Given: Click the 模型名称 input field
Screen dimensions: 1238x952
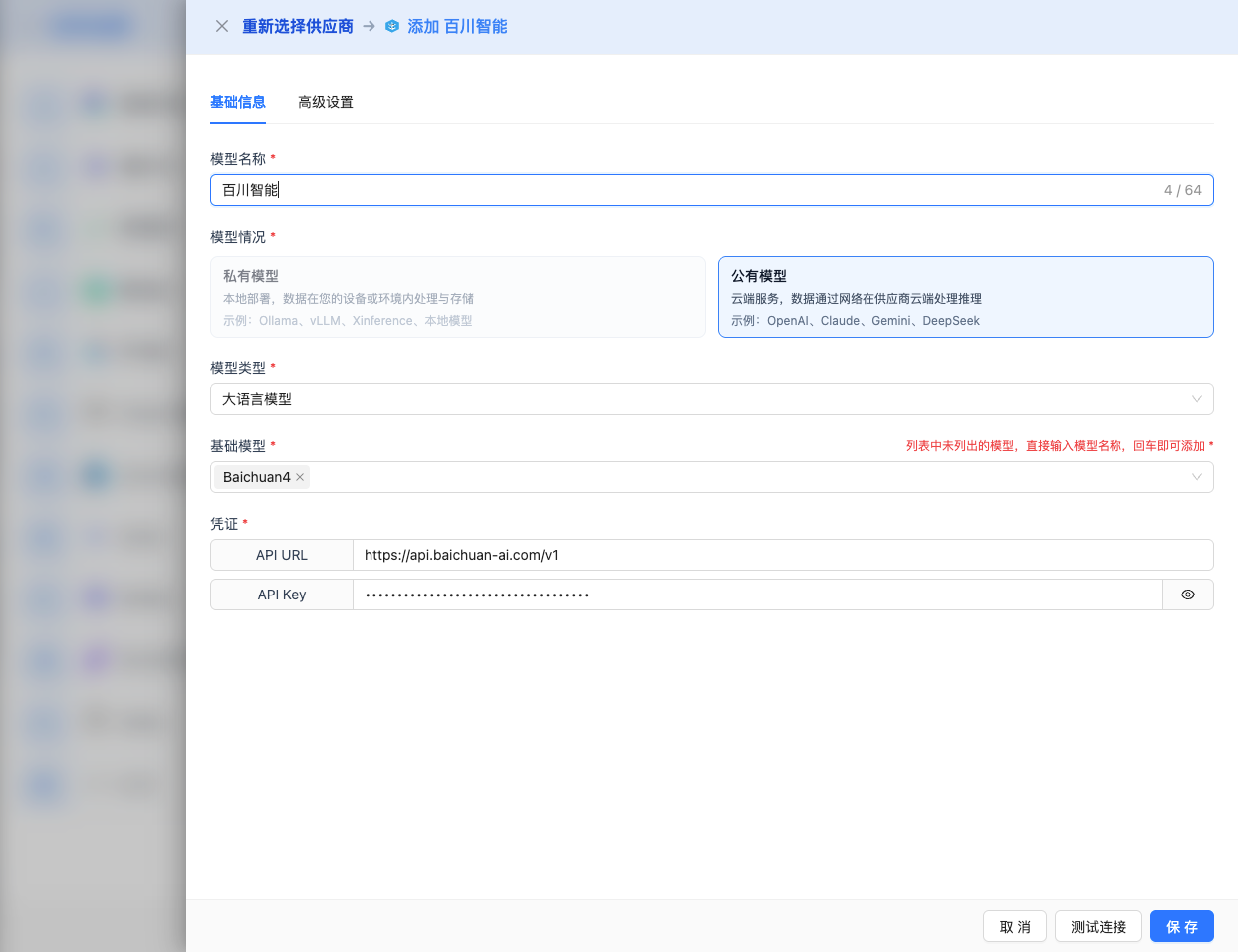Looking at the screenshot, I should (x=687, y=190).
